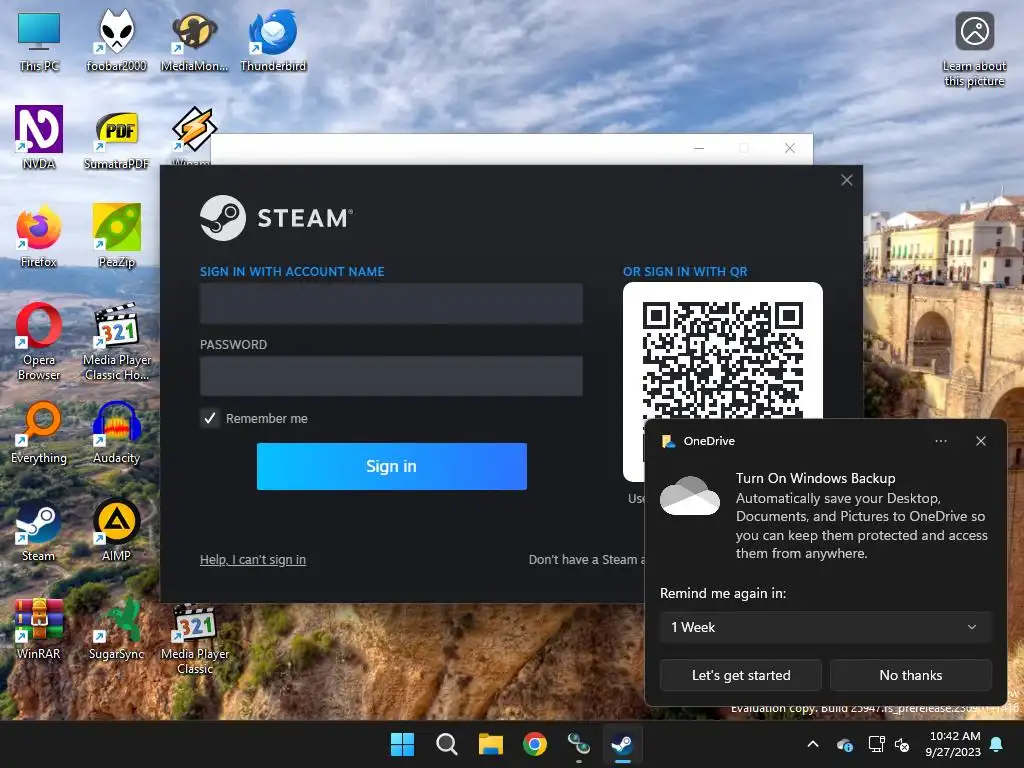The height and width of the screenshot is (768, 1024).
Task: Open WinRAR desktop shortcut
Action: (39, 628)
